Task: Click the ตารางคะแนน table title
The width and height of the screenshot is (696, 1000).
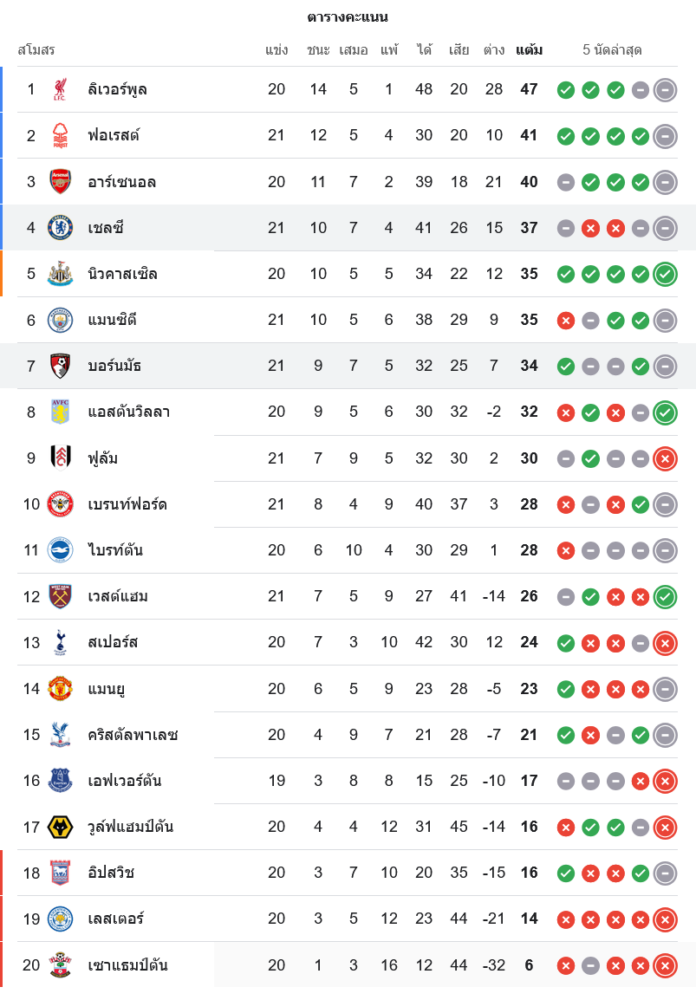Action: pos(347,17)
